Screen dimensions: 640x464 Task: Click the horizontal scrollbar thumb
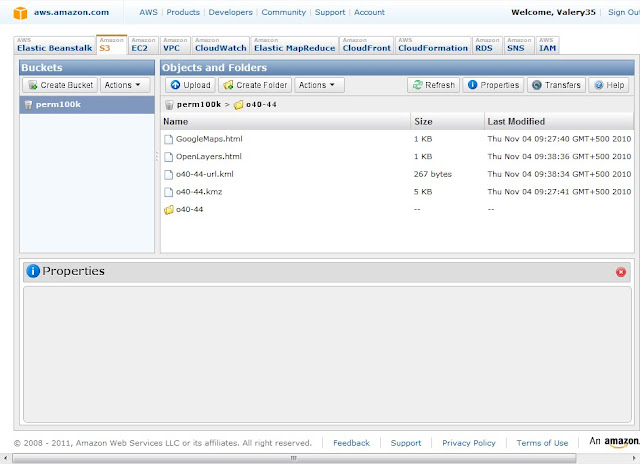(x=294, y=458)
